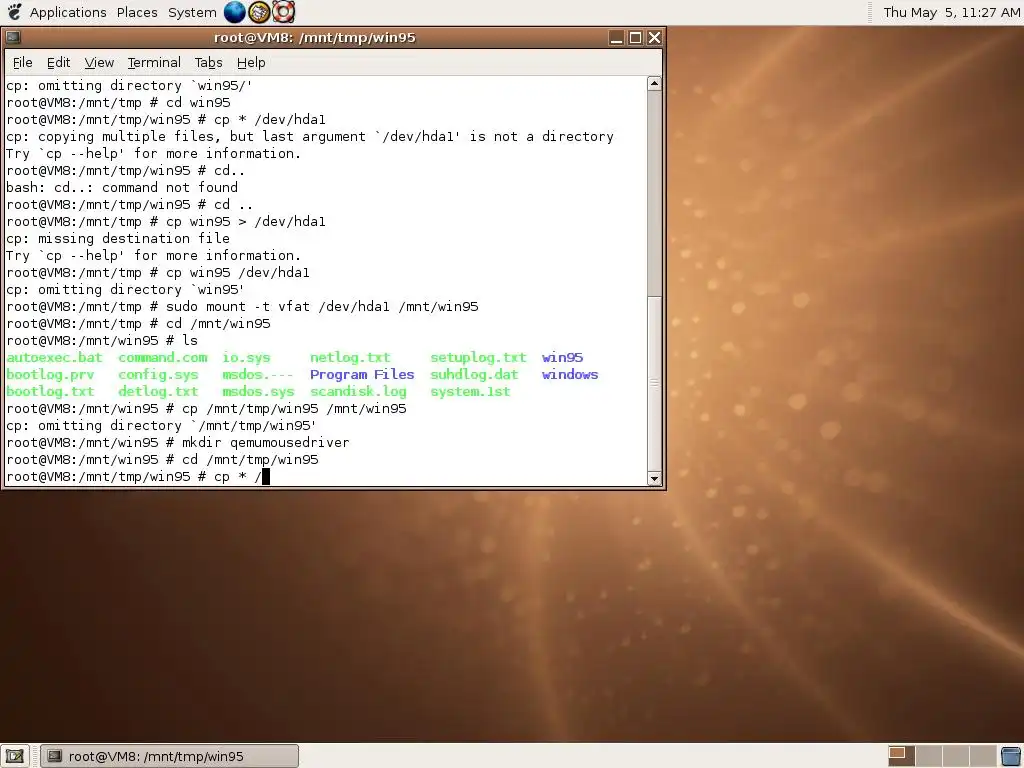Click 'config.sys' in ls output
Viewport: 1024px width, 768px height.
158,375
